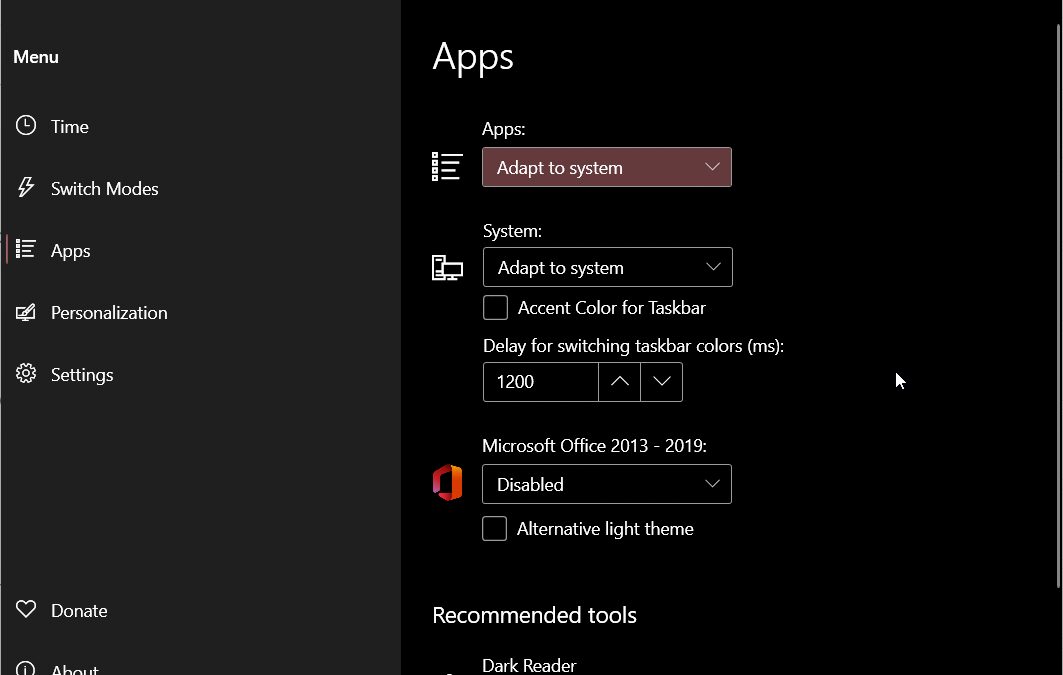Click the heart icon beside Donate
Screen dimensions: 1063x675
click(x=26, y=610)
